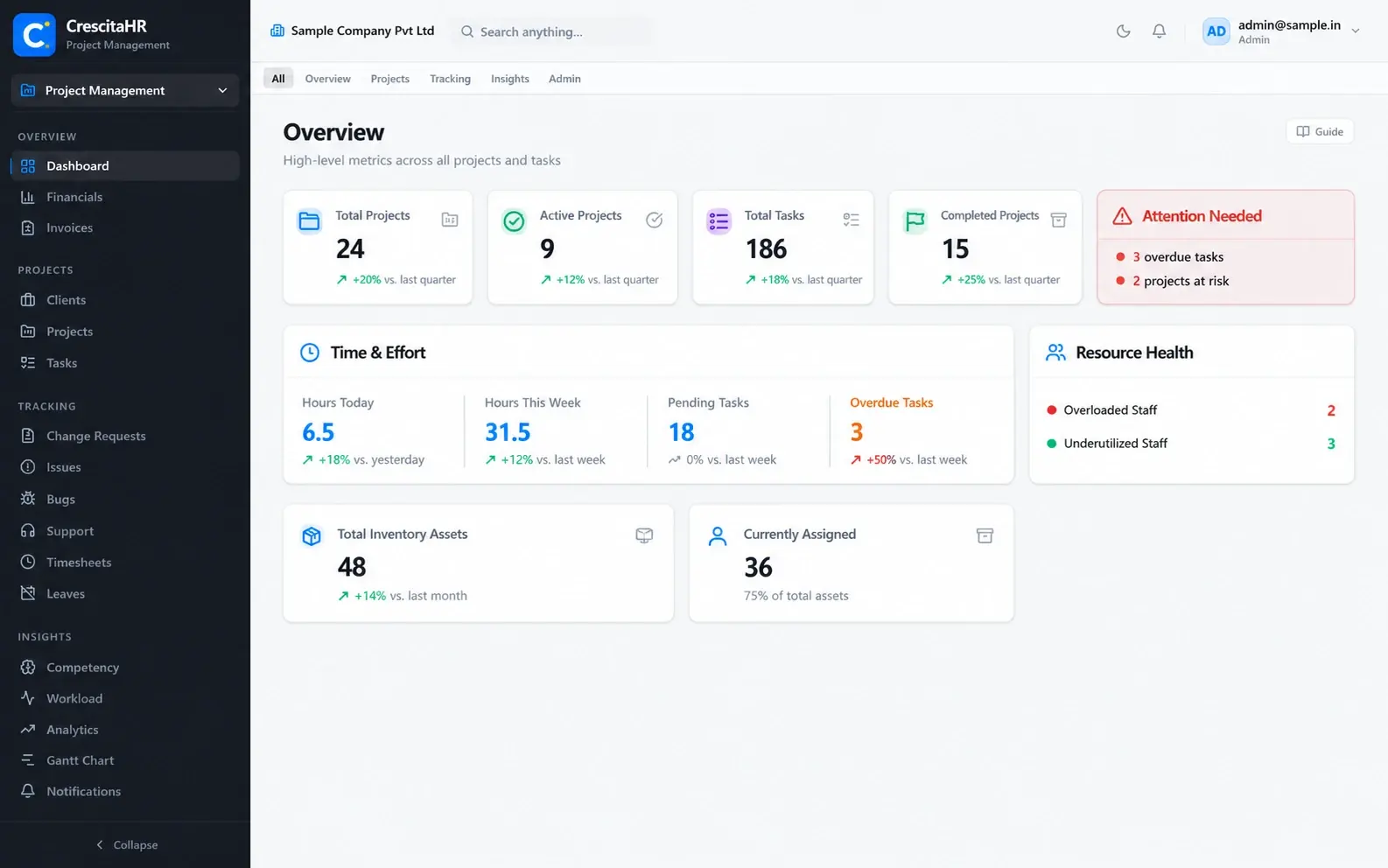Viewport: 1388px width, 868px height.
Task: Click the Total Inventory Assets box icon
Action: pyautogui.click(x=312, y=536)
